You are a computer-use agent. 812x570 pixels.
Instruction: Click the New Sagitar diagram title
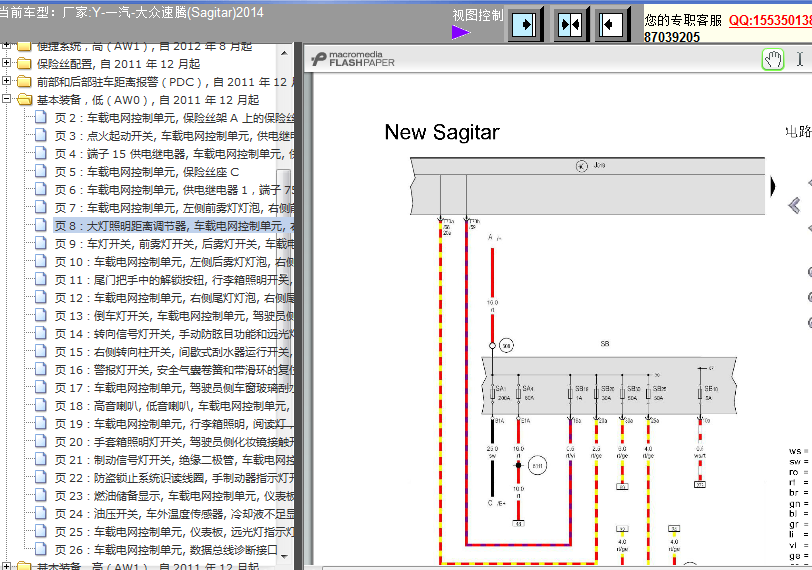pyautogui.click(x=442, y=133)
